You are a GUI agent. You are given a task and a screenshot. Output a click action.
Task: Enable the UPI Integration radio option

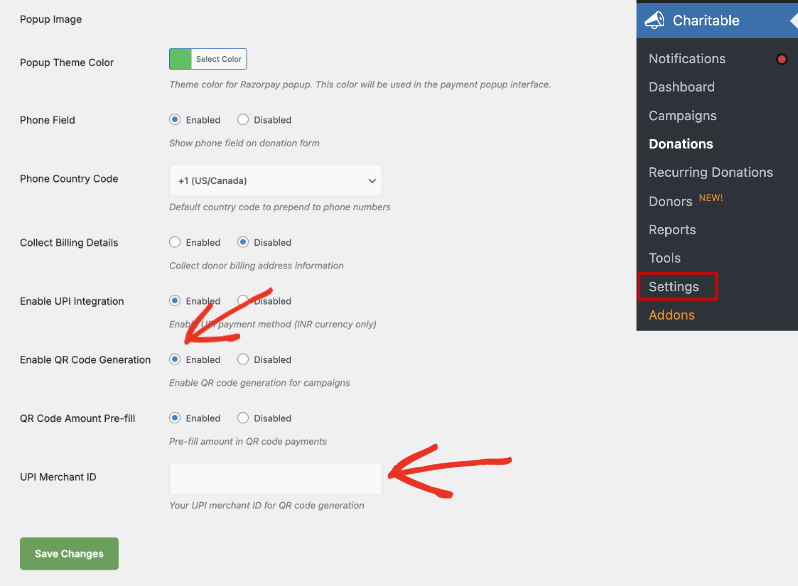(x=175, y=301)
